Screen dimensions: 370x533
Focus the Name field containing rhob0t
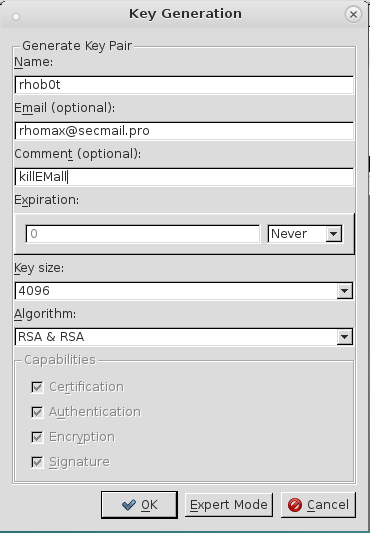[184, 85]
